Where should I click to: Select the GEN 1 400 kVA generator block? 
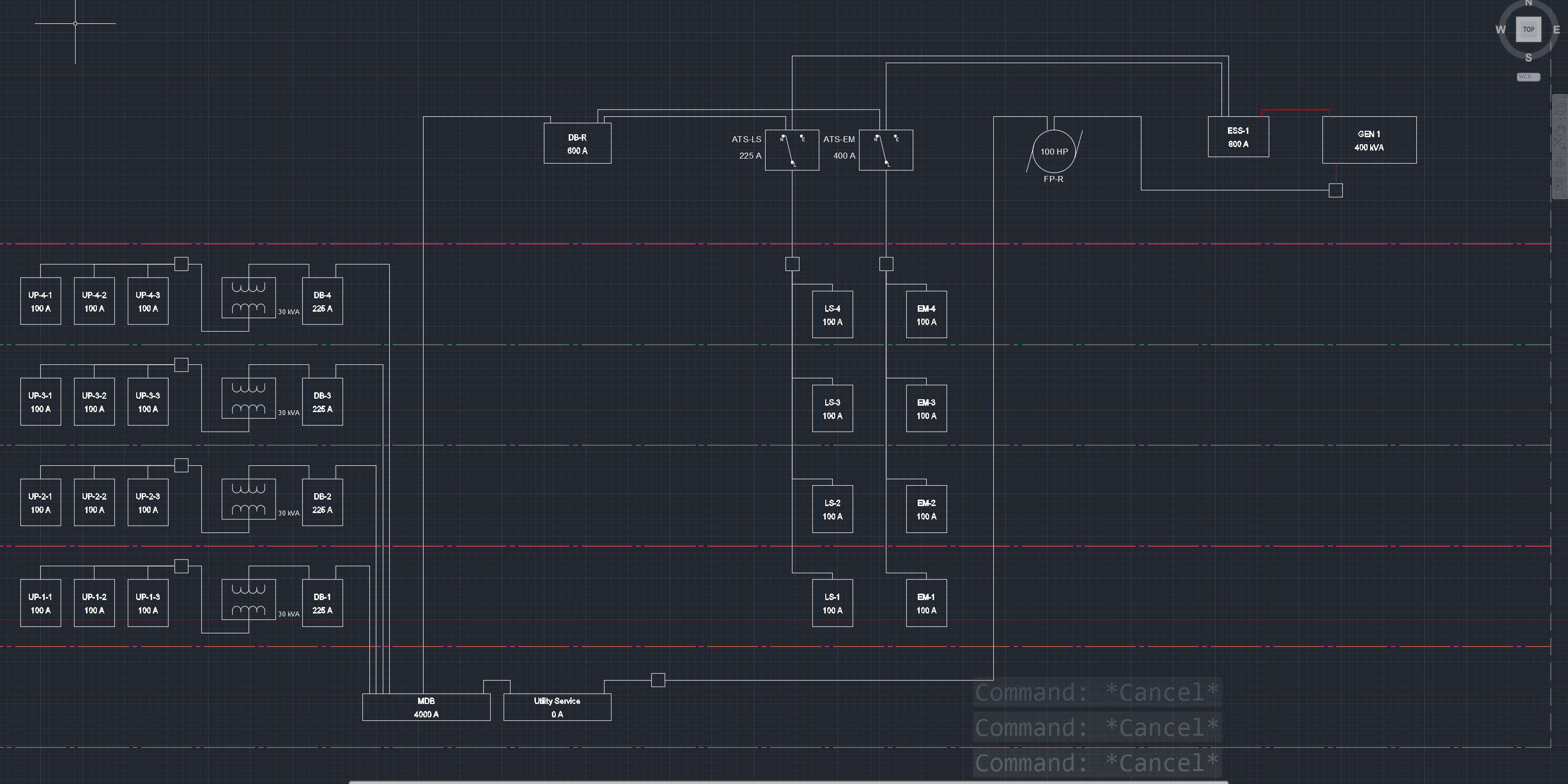(x=1370, y=140)
